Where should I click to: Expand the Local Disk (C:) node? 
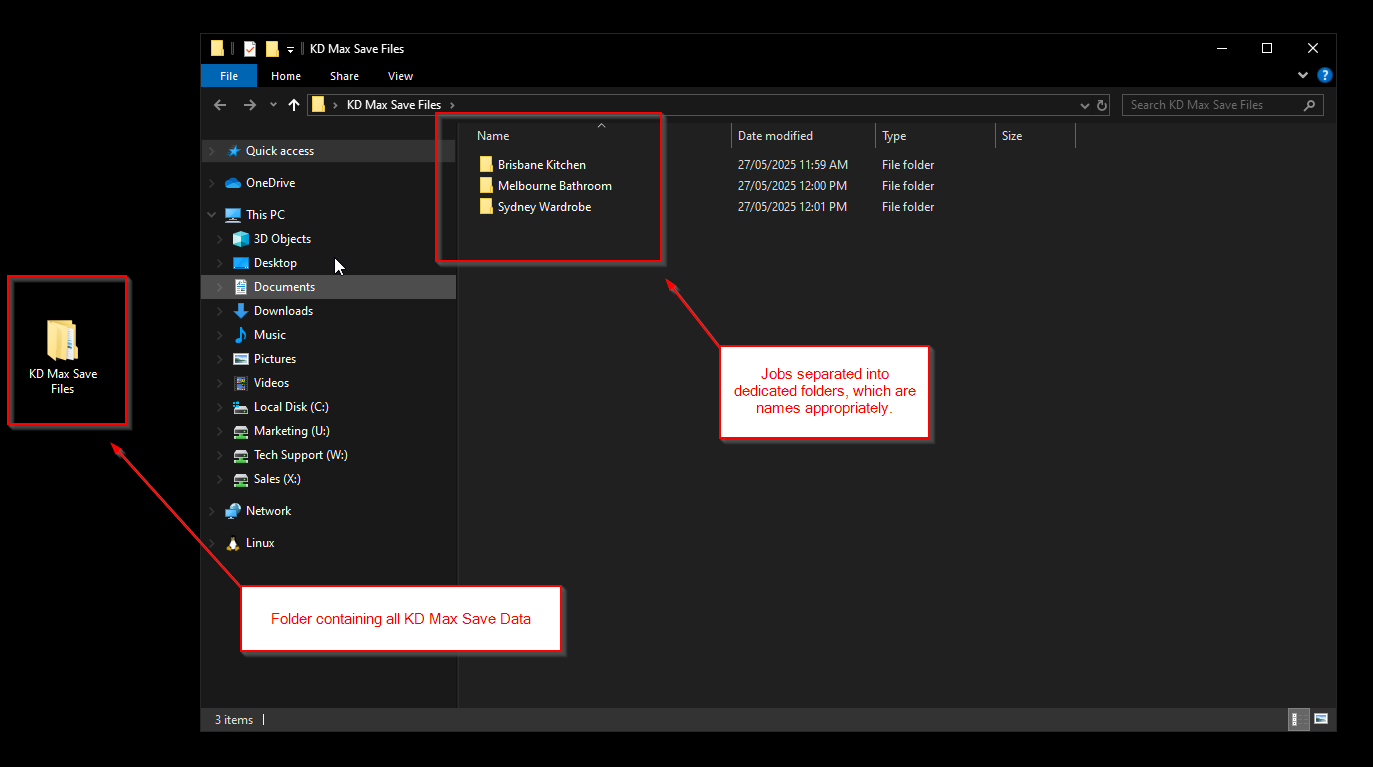[219, 407]
